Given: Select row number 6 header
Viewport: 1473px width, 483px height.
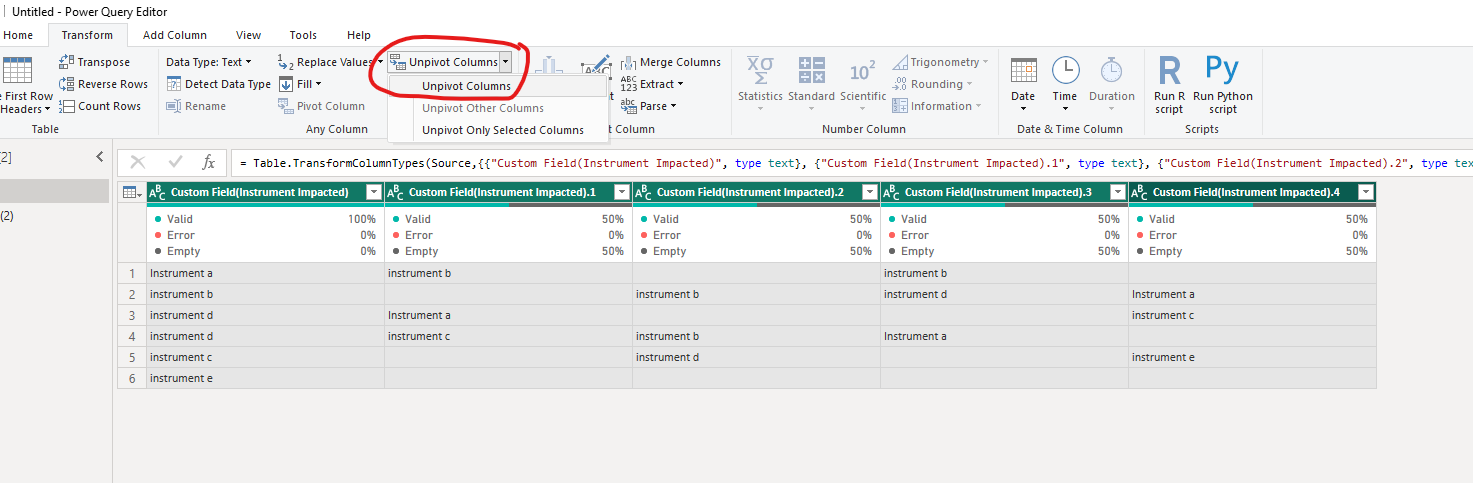Looking at the screenshot, I should (131, 378).
